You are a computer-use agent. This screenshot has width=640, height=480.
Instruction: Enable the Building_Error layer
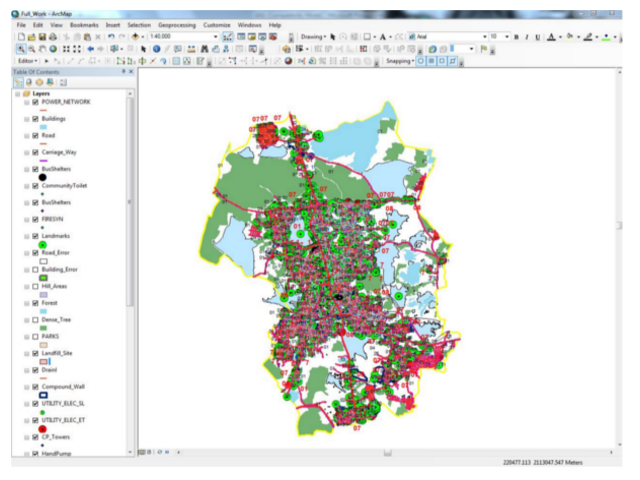pos(36,269)
